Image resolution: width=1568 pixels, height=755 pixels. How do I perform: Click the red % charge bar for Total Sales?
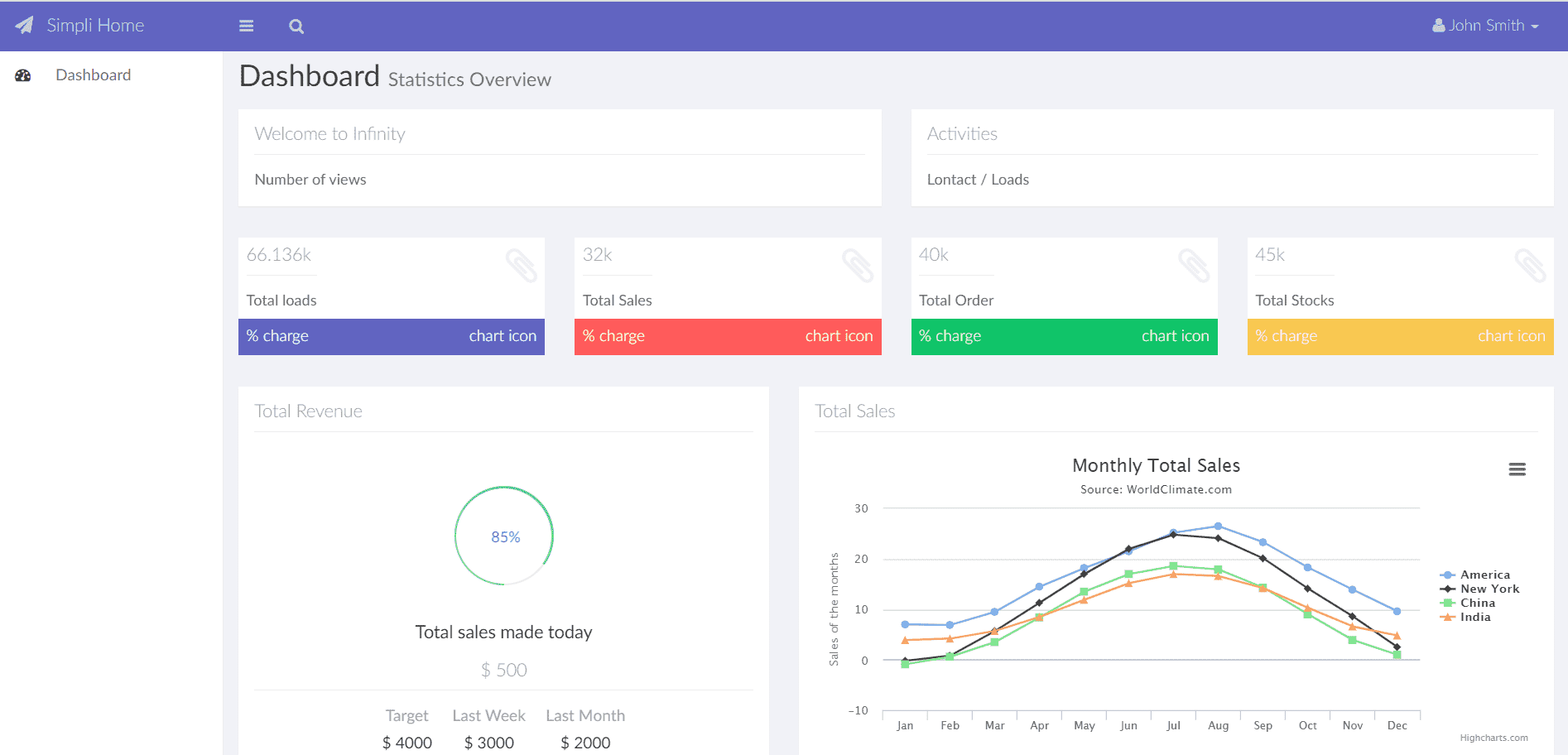[728, 336]
